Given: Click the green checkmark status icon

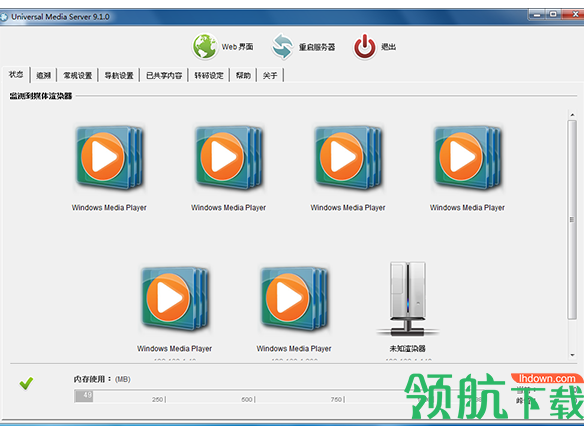Looking at the screenshot, I should [26, 383].
